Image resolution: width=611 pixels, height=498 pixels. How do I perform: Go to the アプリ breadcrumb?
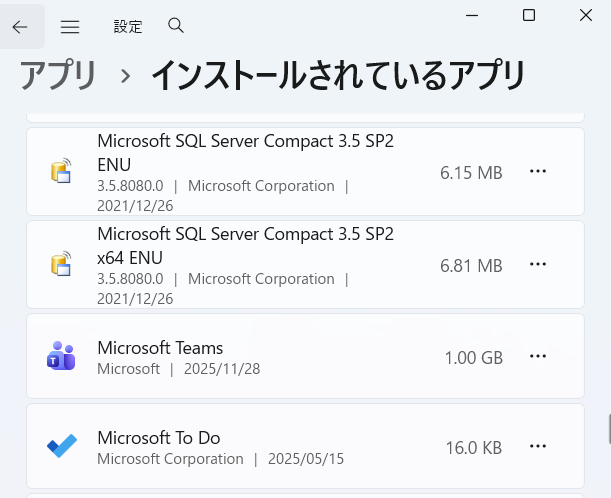pos(58,76)
